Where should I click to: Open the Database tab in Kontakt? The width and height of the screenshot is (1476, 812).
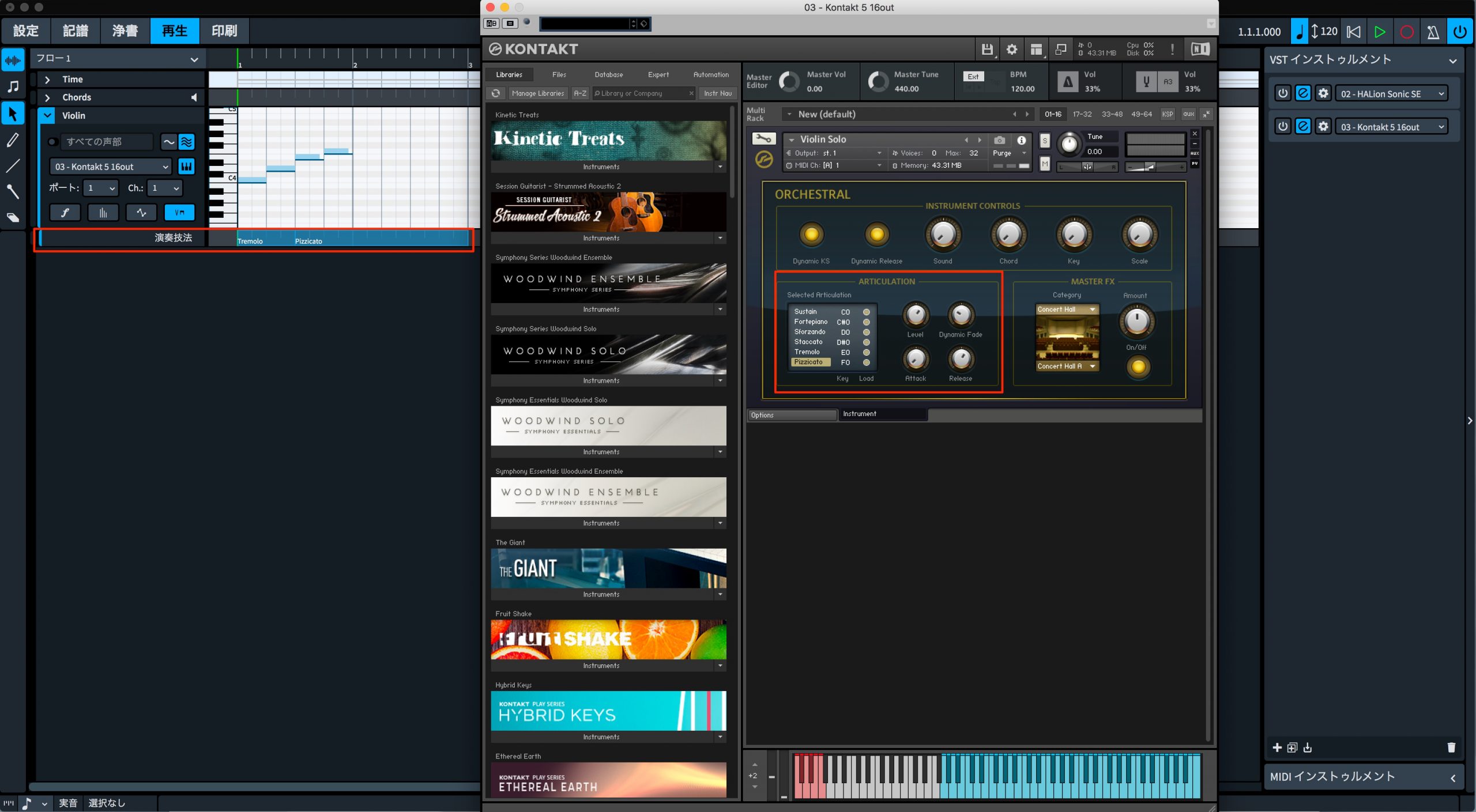(x=609, y=75)
